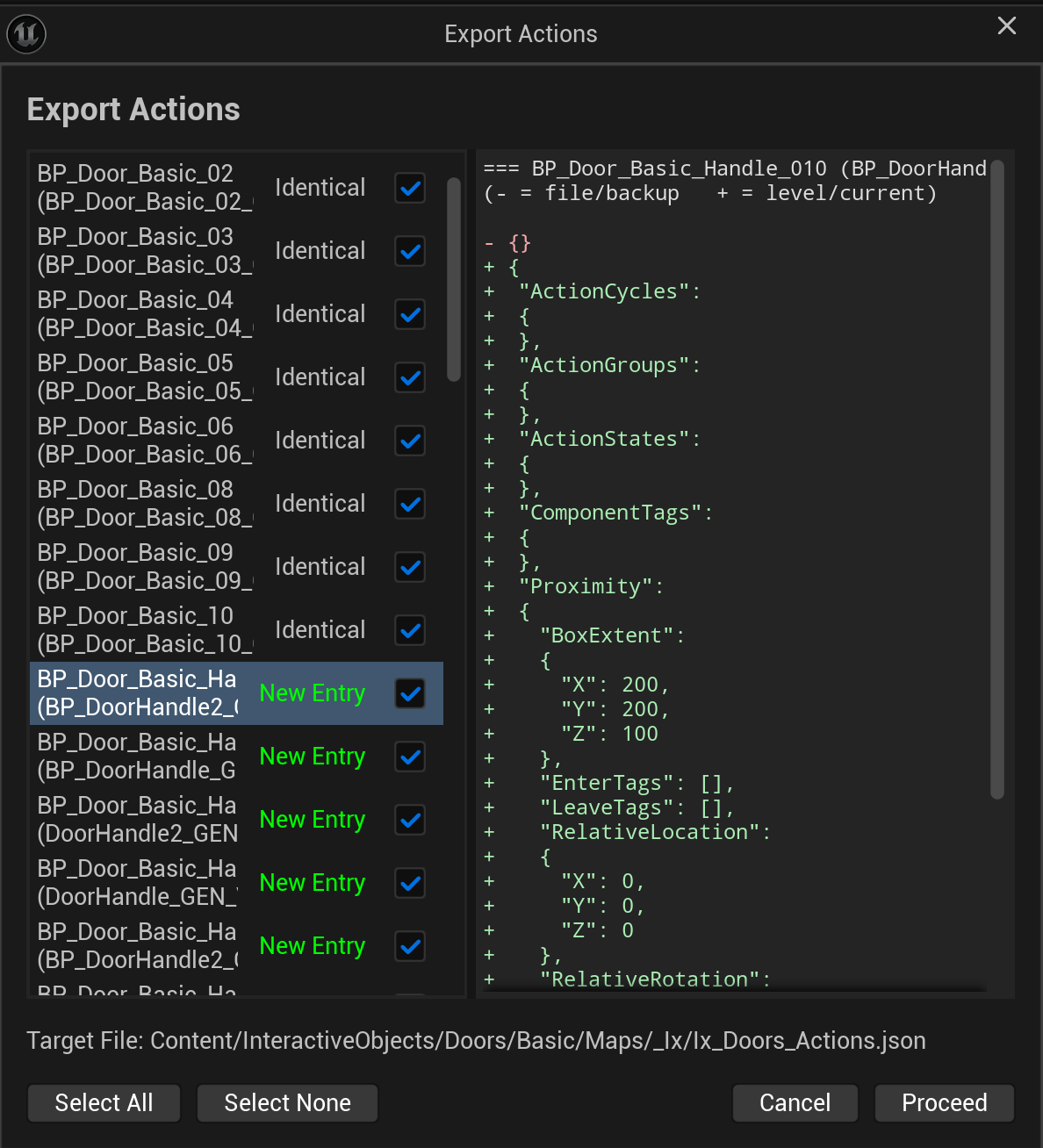Click the Identical status for BP_Door_Basic_02
The image size is (1043, 1148).
320,188
